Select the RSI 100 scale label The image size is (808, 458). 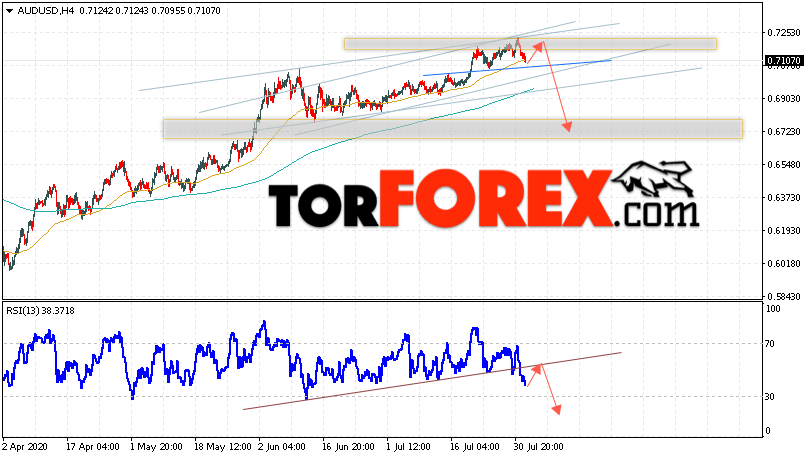point(773,309)
